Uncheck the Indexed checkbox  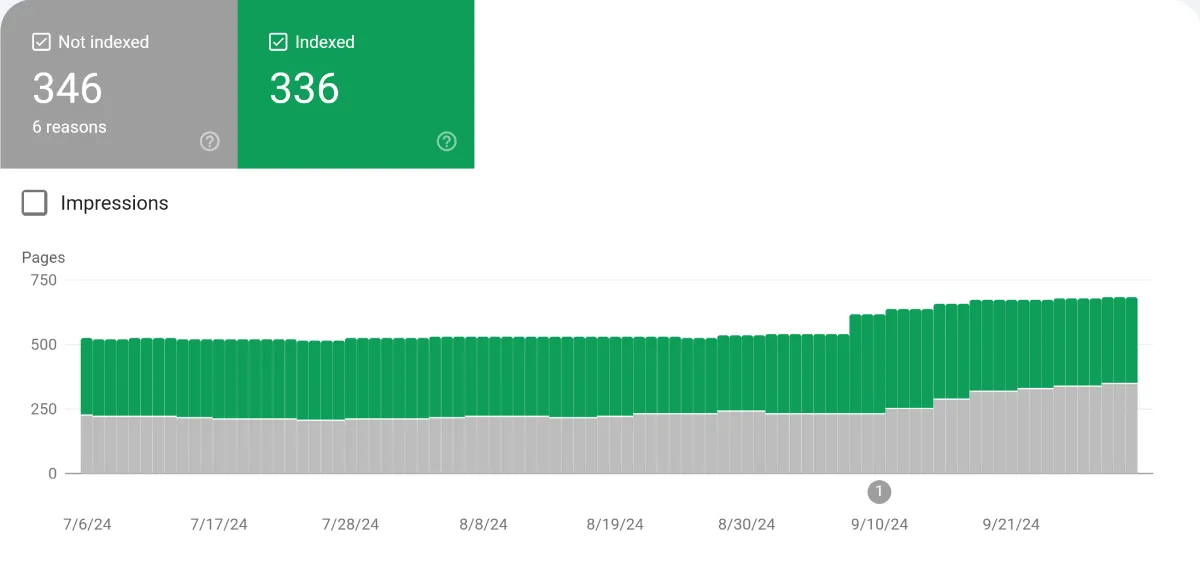pos(279,42)
